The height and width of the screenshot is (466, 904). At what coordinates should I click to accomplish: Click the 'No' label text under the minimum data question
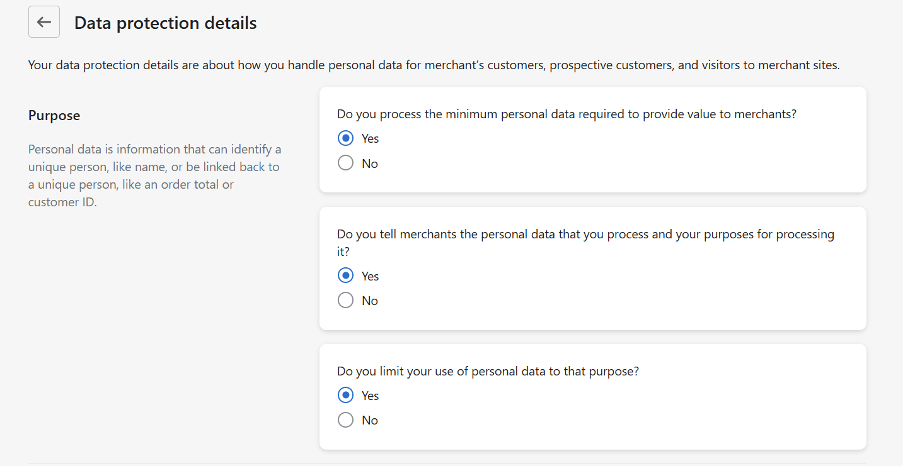pyautogui.click(x=370, y=164)
